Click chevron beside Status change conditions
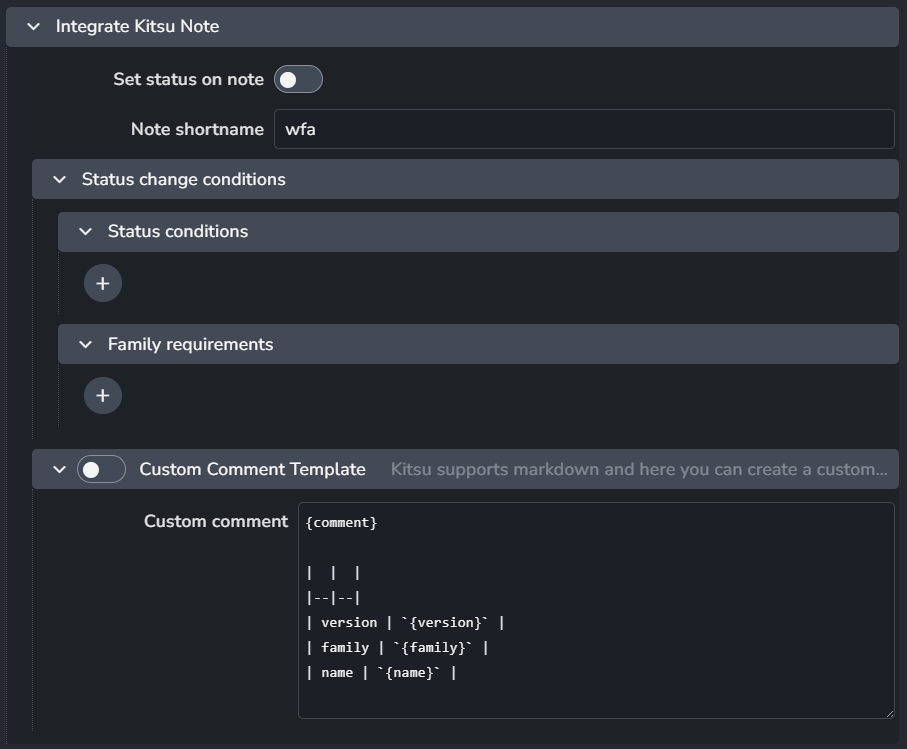 pyautogui.click(x=60, y=180)
